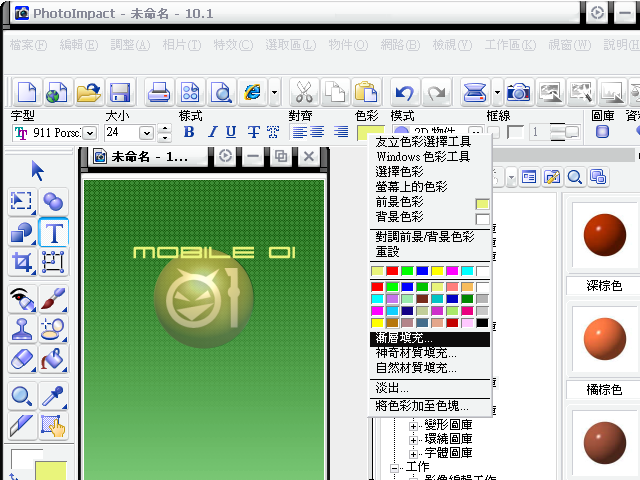Click the Copy icon
640x480 pixels.
336,92
